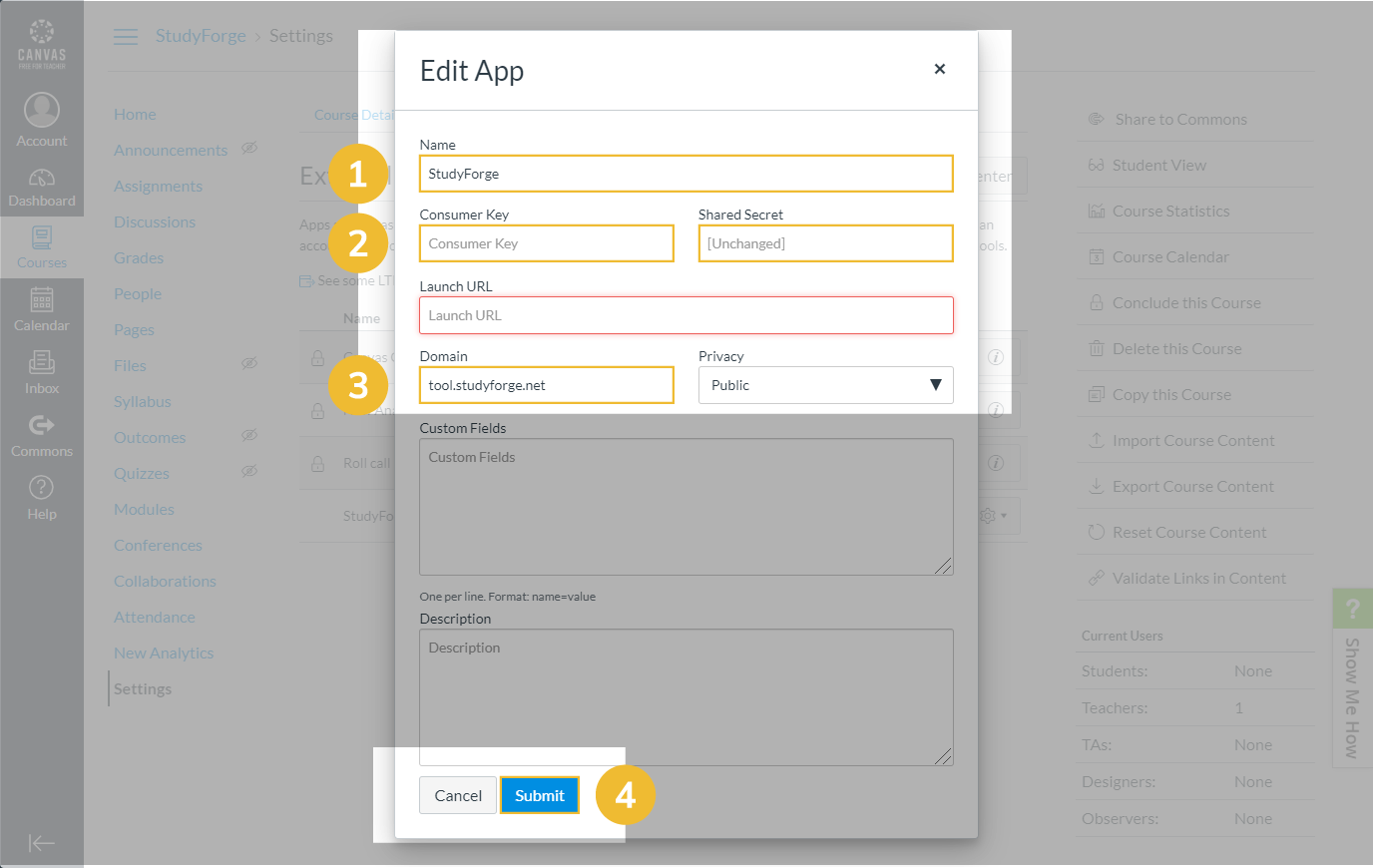Open the Calendar icon in sidebar
The width and height of the screenshot is (1373, 868).
(42, 299)
